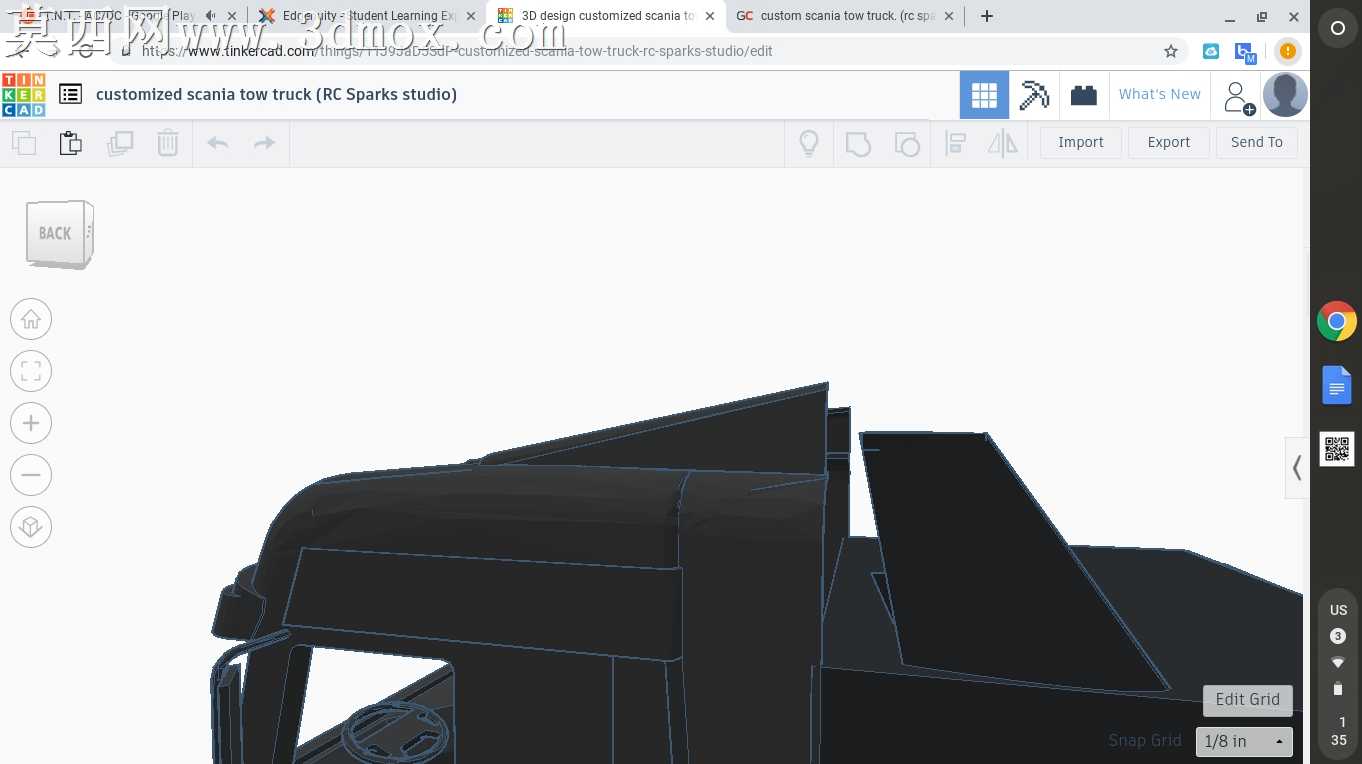Click the Import button
The width and height of the screenshot is (1362, 764).
1081,143
